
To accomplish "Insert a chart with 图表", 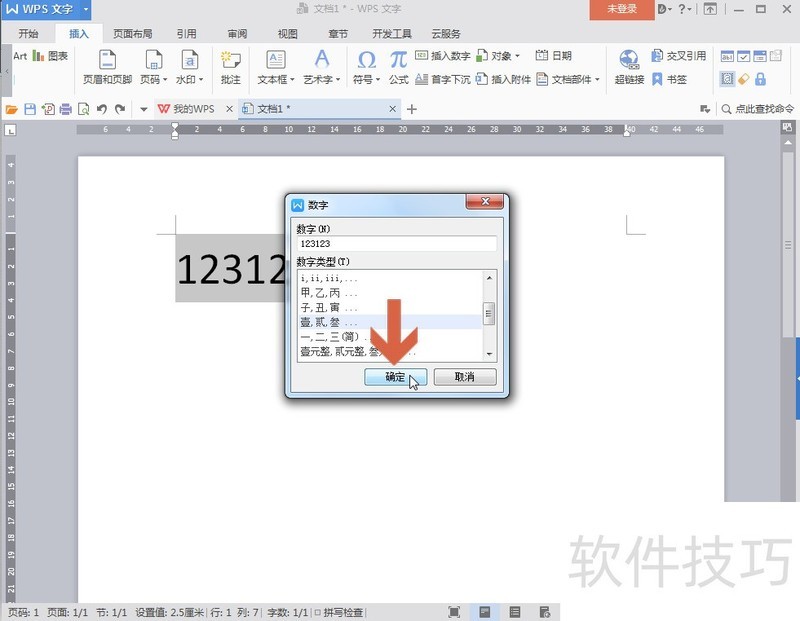I will (50, 56).
